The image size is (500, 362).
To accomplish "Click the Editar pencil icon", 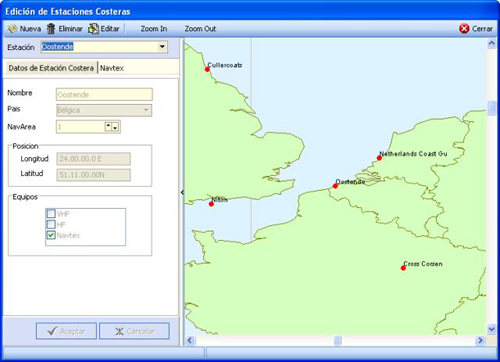I will pos(93,29).
